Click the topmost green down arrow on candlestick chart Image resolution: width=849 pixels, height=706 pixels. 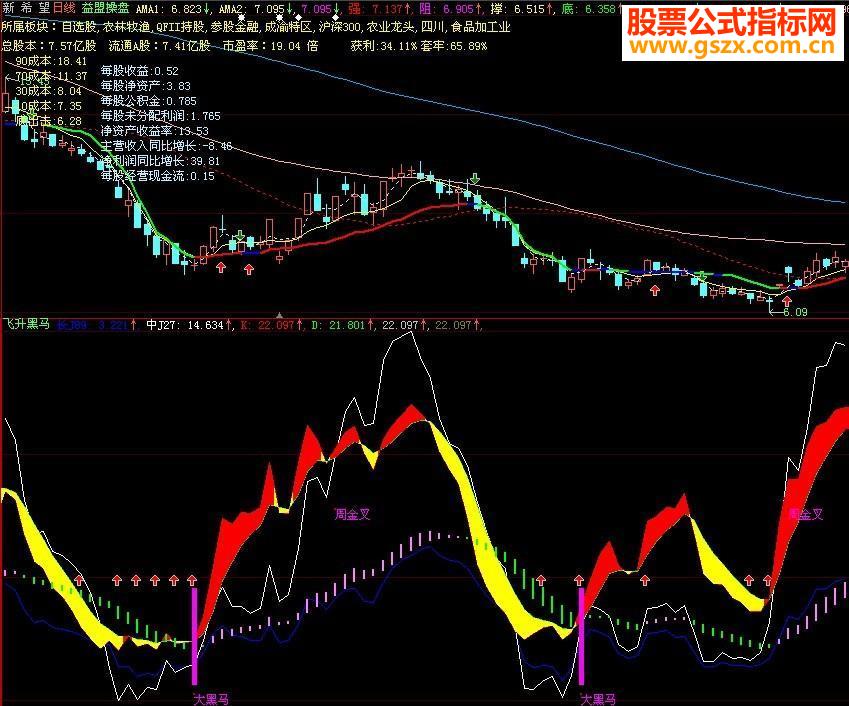point(475,179)
